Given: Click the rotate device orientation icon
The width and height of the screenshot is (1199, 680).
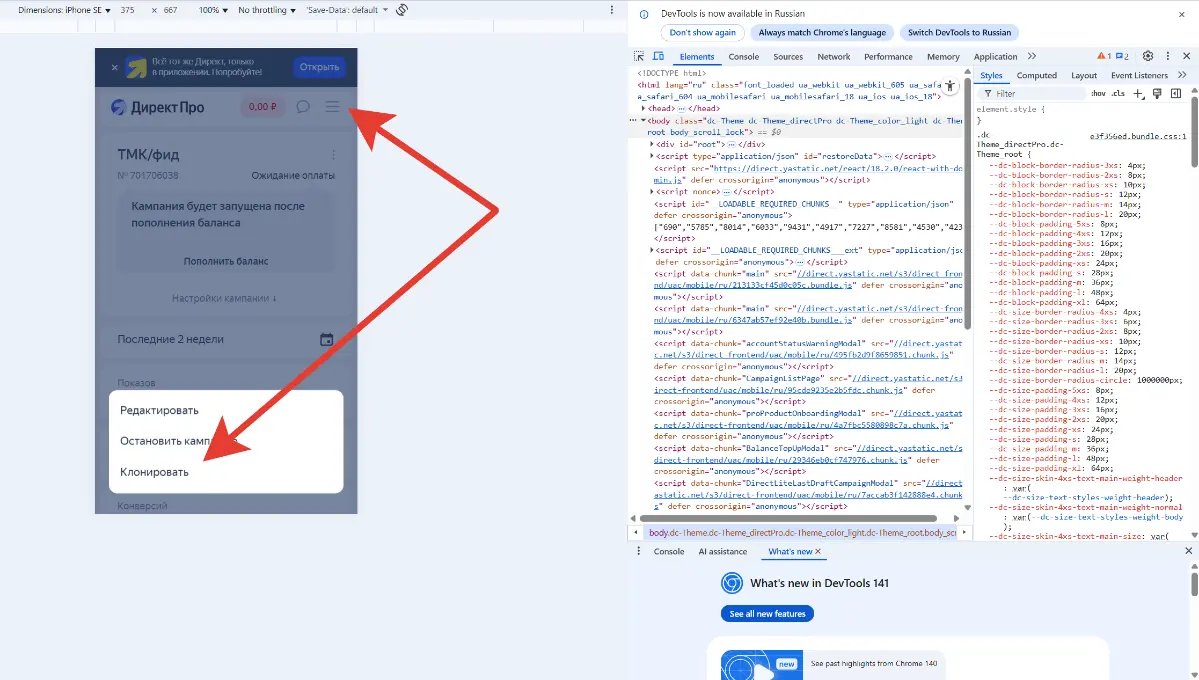Looking at the screenshot, I should [402, 10].
